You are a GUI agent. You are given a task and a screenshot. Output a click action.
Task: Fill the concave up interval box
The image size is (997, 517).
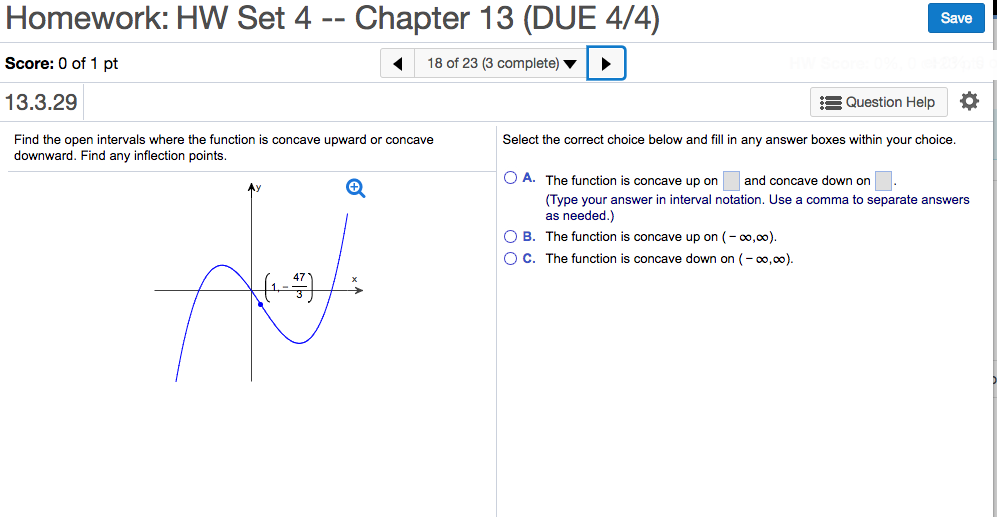click(x=731, y=181)
